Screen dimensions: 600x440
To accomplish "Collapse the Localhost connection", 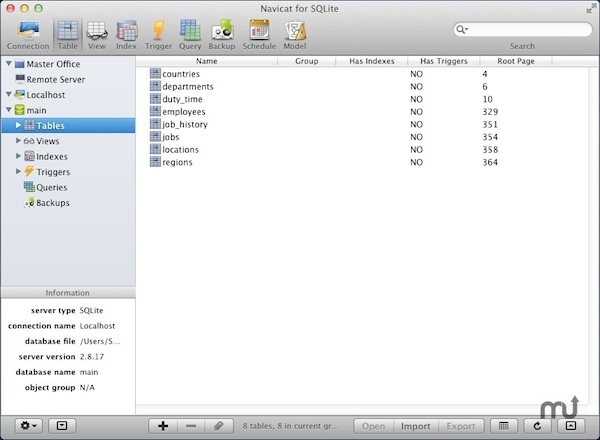I will (x=9, y=94).
